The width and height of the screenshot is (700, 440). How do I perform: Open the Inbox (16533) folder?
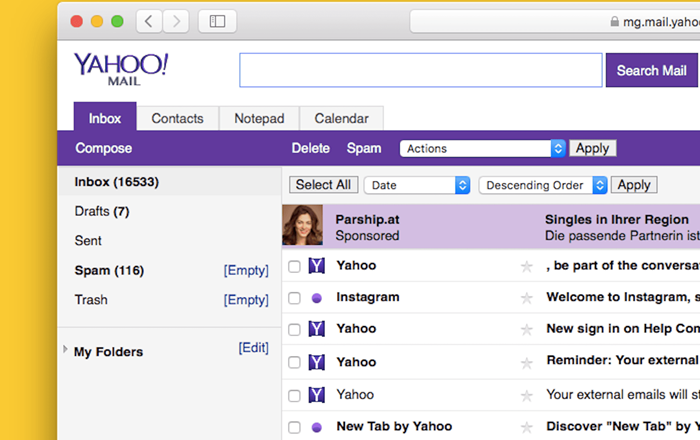(x=170, y=182)
